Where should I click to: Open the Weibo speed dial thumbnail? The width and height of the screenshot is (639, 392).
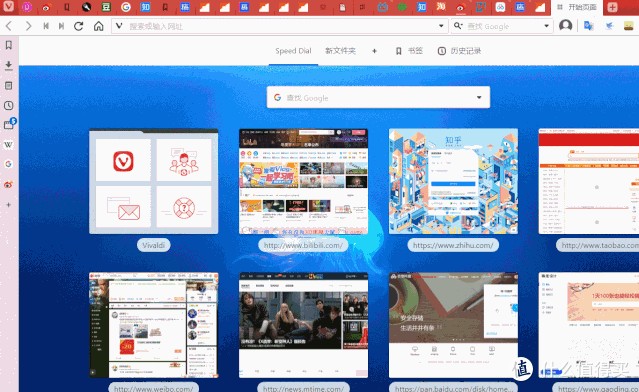click(154, 325)
